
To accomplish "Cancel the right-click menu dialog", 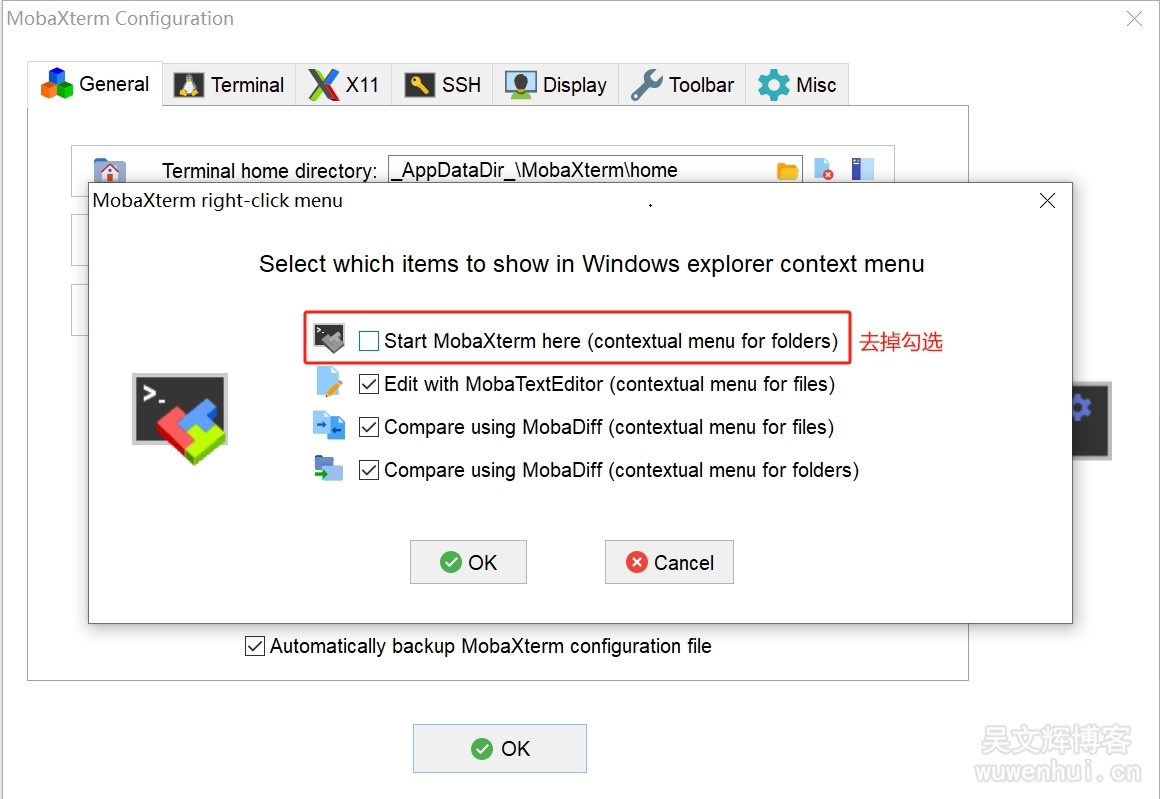I will [669, 562].
